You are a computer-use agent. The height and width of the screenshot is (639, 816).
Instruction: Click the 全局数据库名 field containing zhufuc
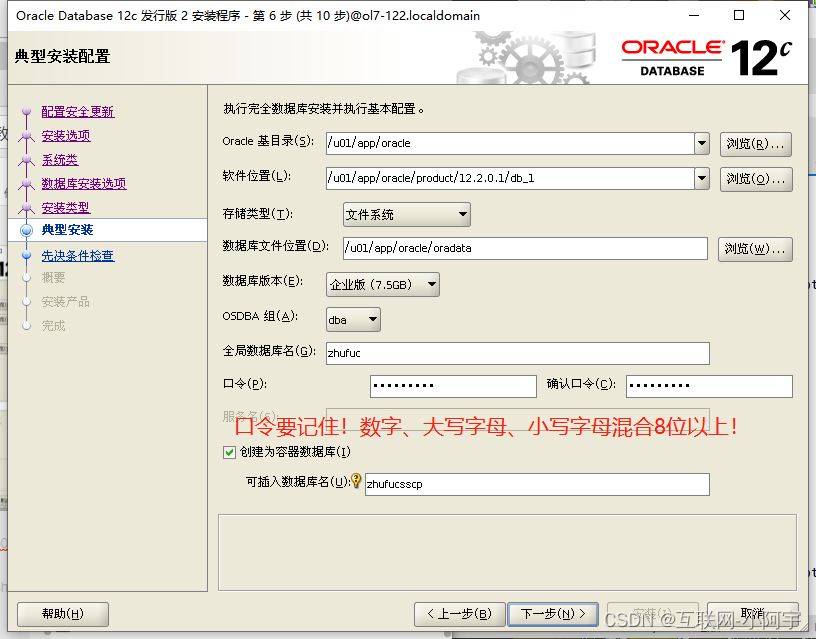pyautogui.click(x=518, y=353)
